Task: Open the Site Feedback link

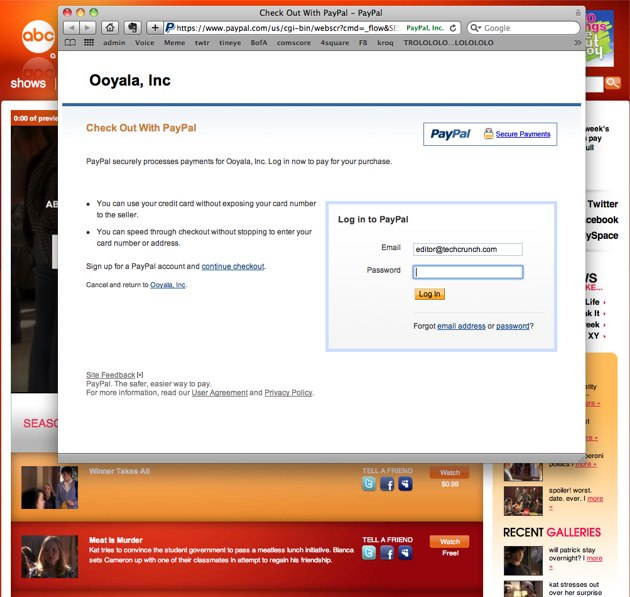Action: 110,375
